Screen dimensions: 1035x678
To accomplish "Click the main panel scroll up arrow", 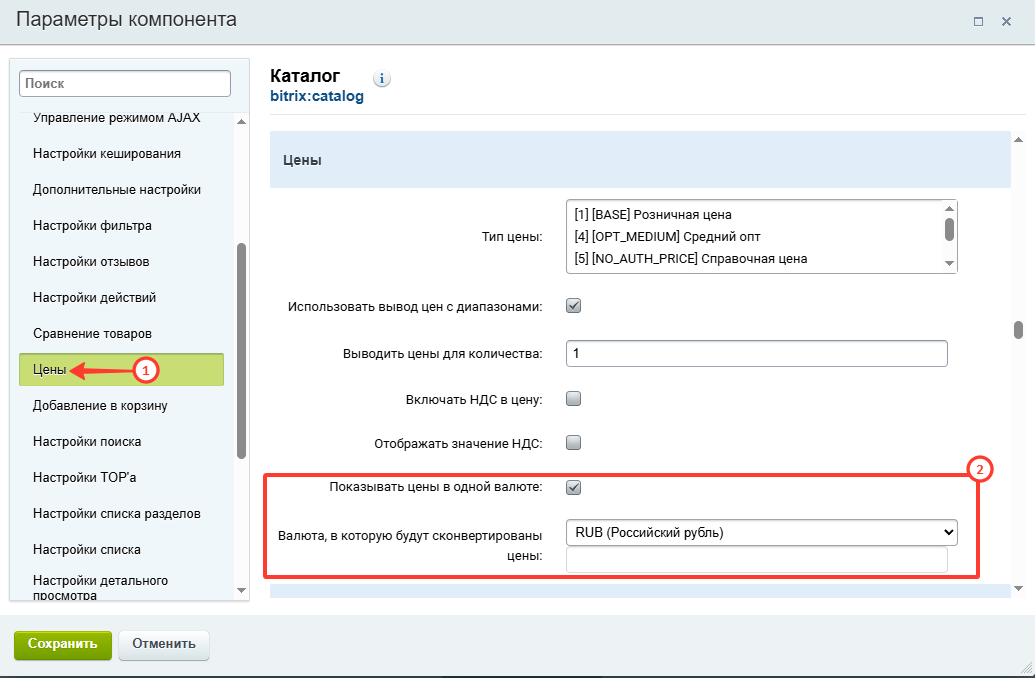I will [x=1018, y=139].
